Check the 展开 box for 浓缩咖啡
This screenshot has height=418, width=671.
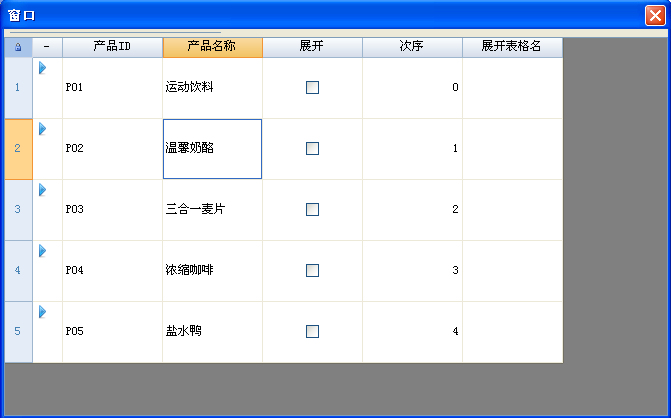pyautogui.click(x=312, y=270)
